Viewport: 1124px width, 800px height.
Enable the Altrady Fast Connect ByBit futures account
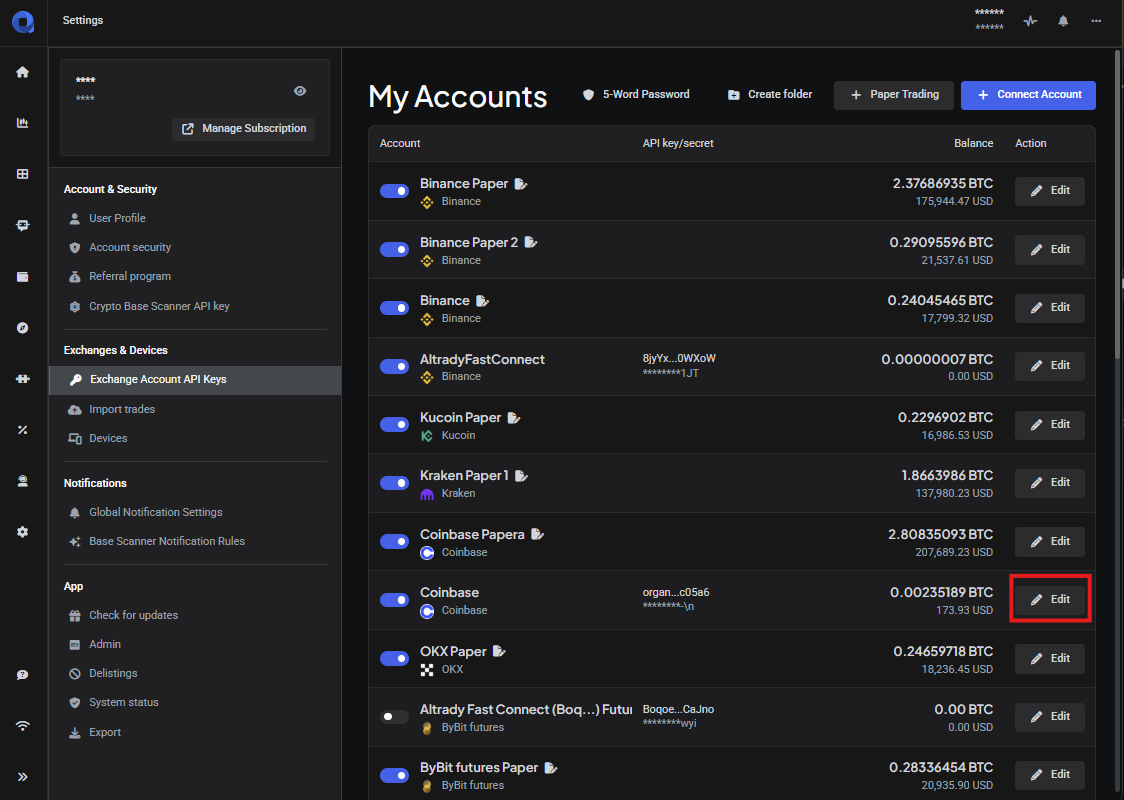[x=394, y=717]
